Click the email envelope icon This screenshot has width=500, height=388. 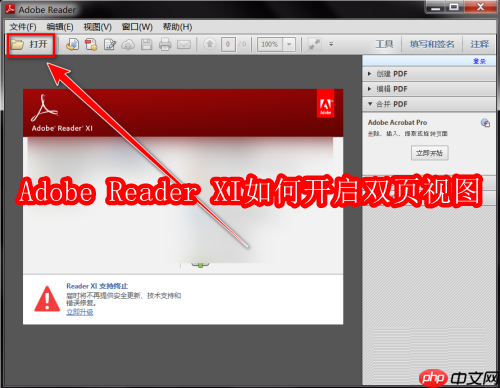coord(184,44)
